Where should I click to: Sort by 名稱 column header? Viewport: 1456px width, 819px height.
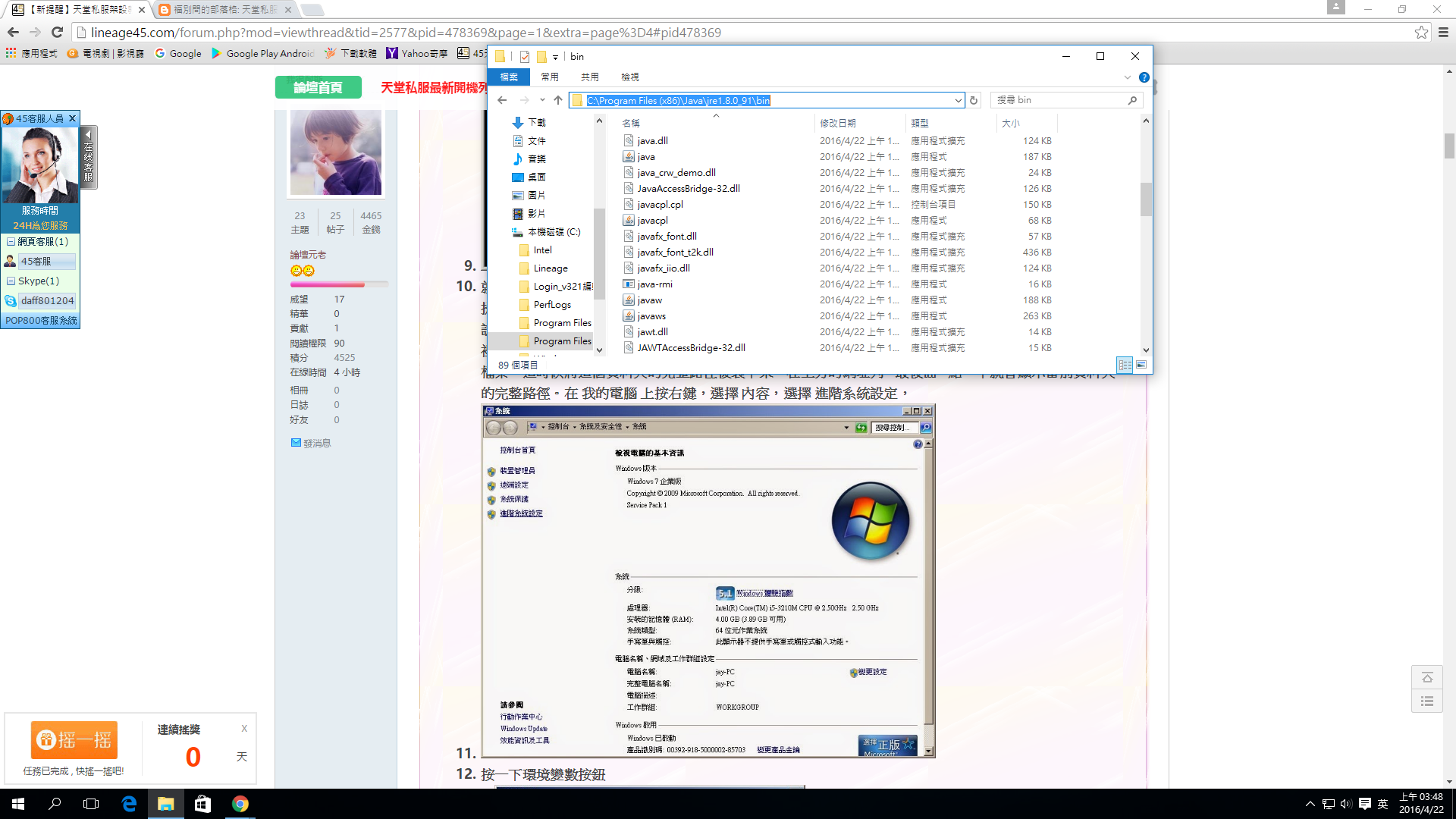click(715, 123)
